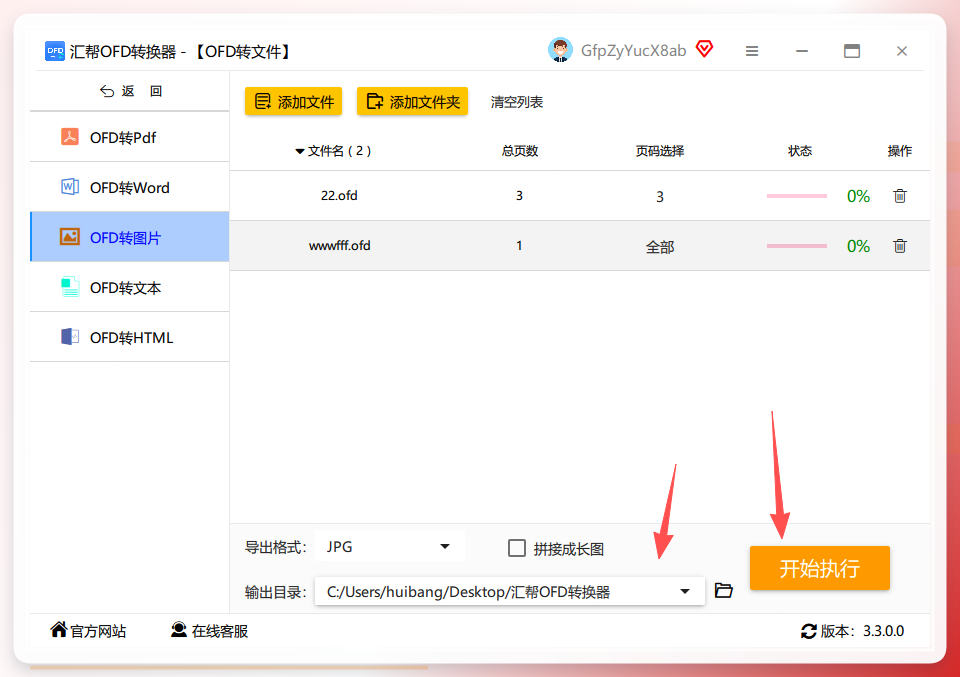The width and height of the screenshot is (960, 677).
Task: Open the OFD转文本 tab
Action: [130, 287]
